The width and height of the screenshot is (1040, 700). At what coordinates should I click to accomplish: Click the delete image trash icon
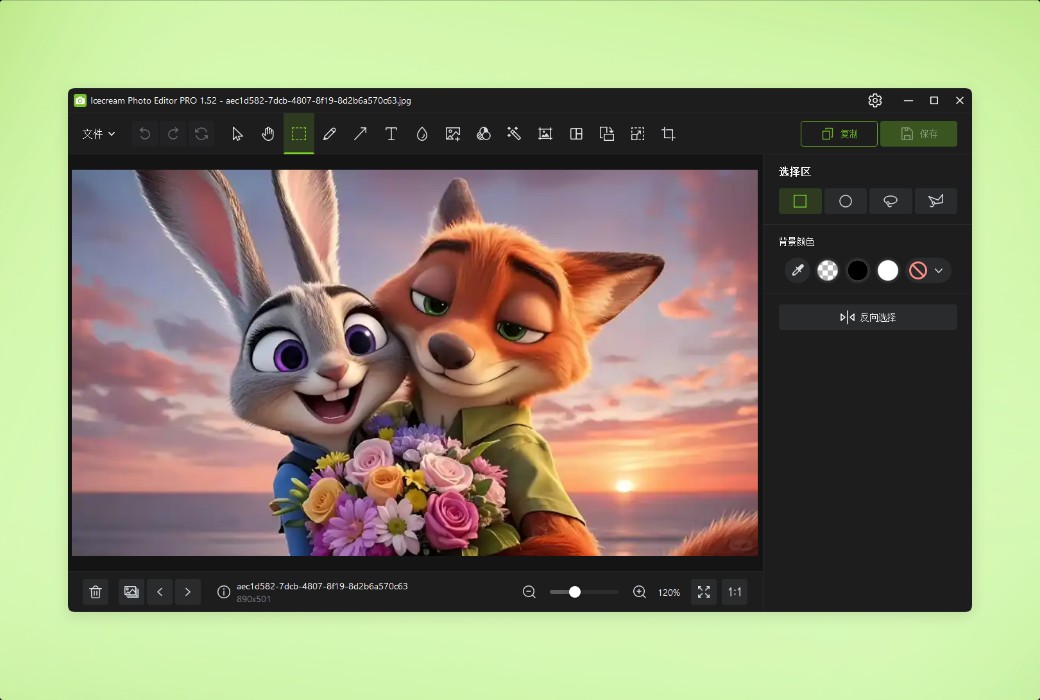click(95, 592)
